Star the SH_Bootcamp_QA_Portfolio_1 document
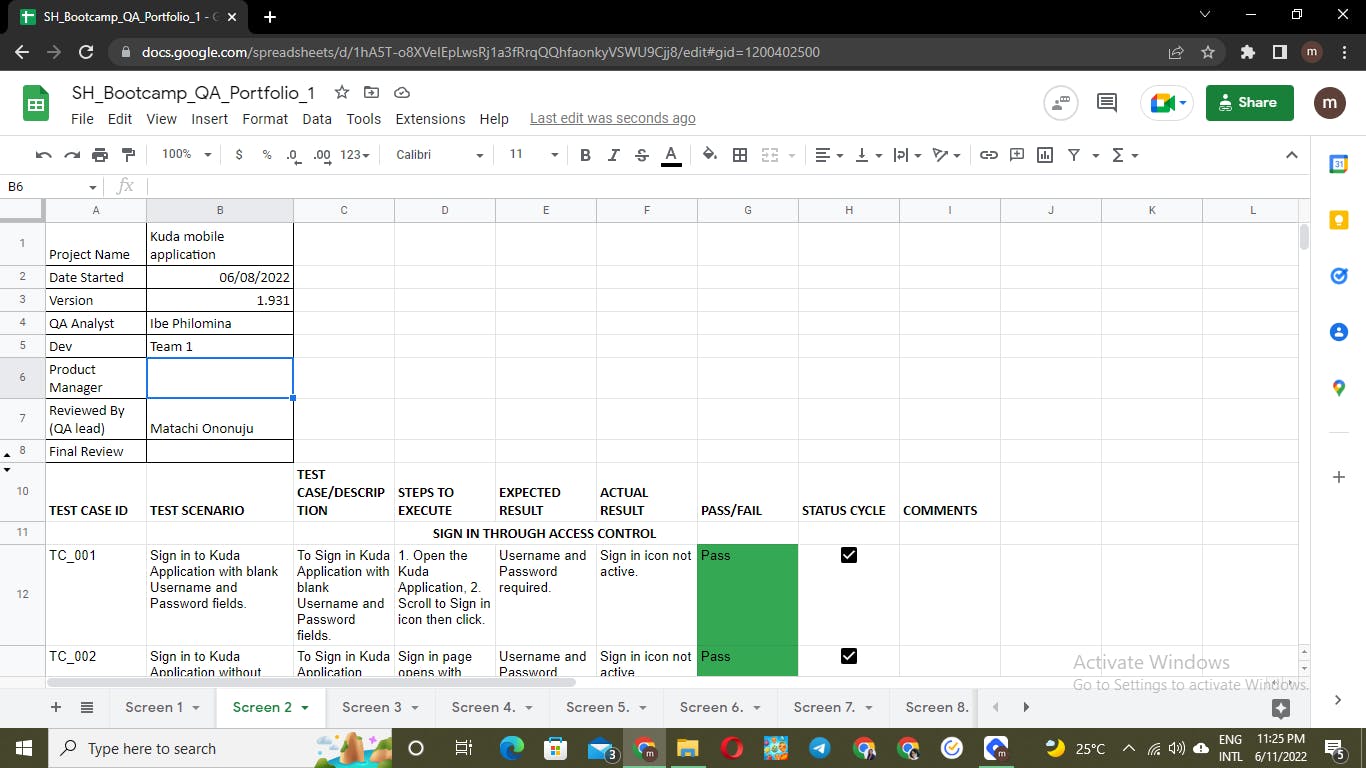 click(342, 92)
